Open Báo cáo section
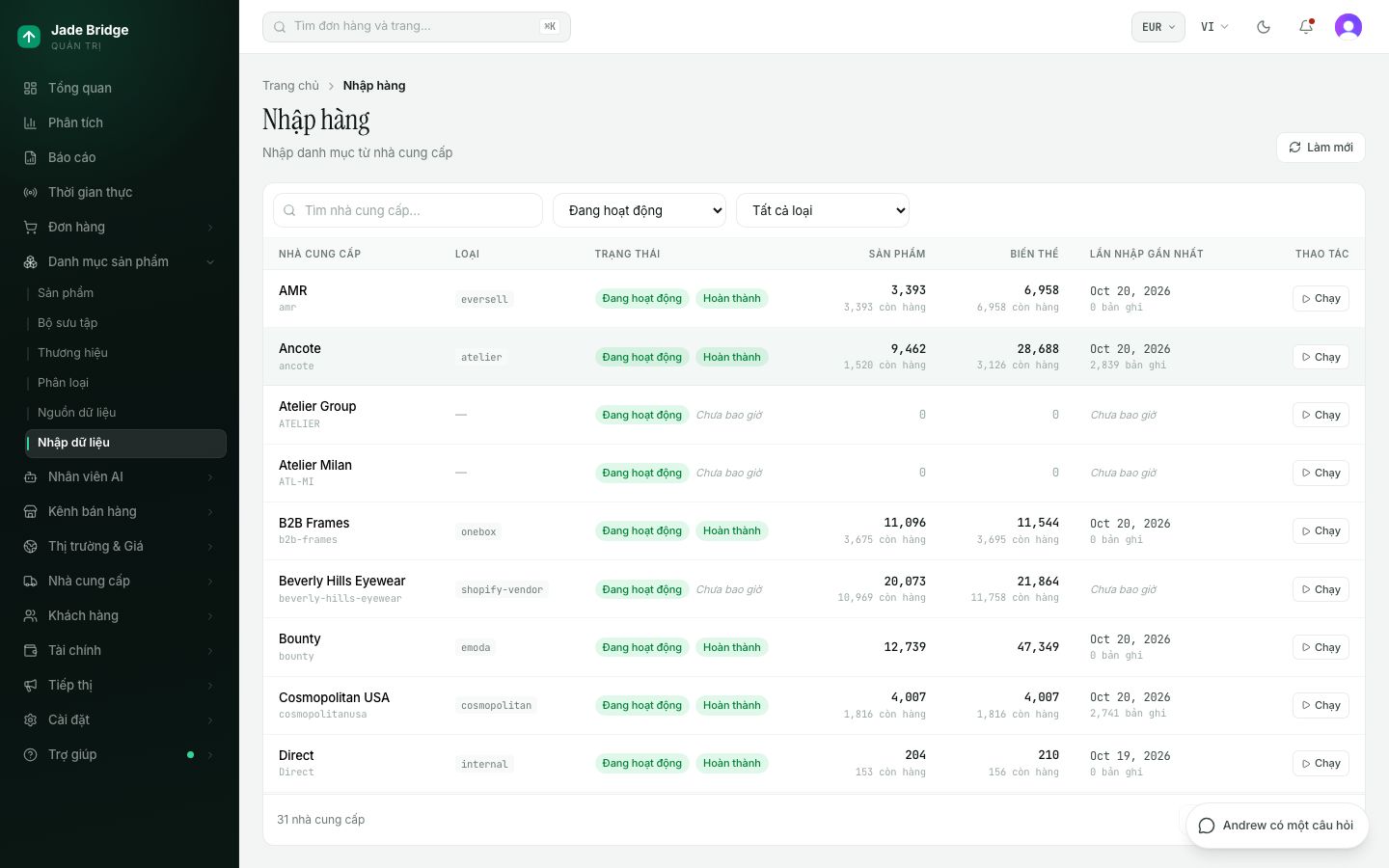The height and width of the screenshot is (868, 1389). coord(120,157)
